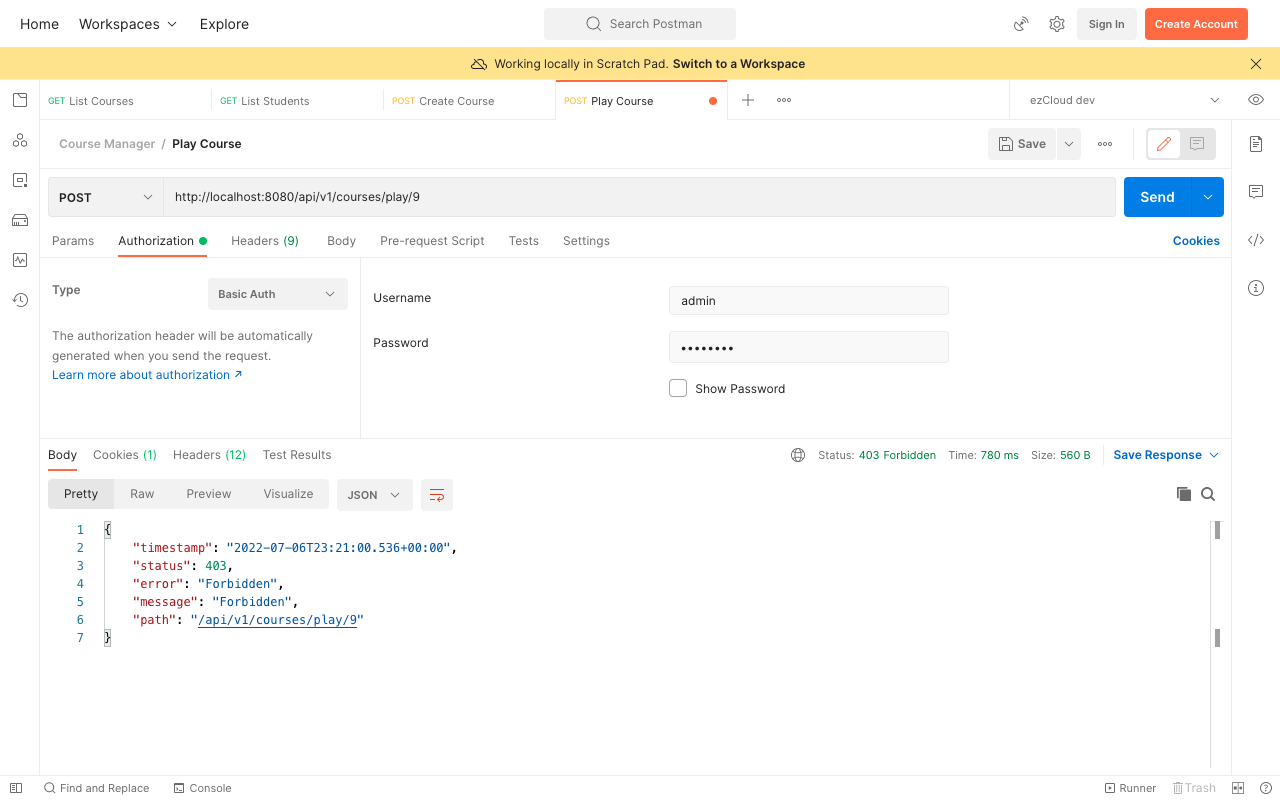Open Documentation icon in right sidebar
This screenshot has height=800, width=1280.
[1256, 144]
